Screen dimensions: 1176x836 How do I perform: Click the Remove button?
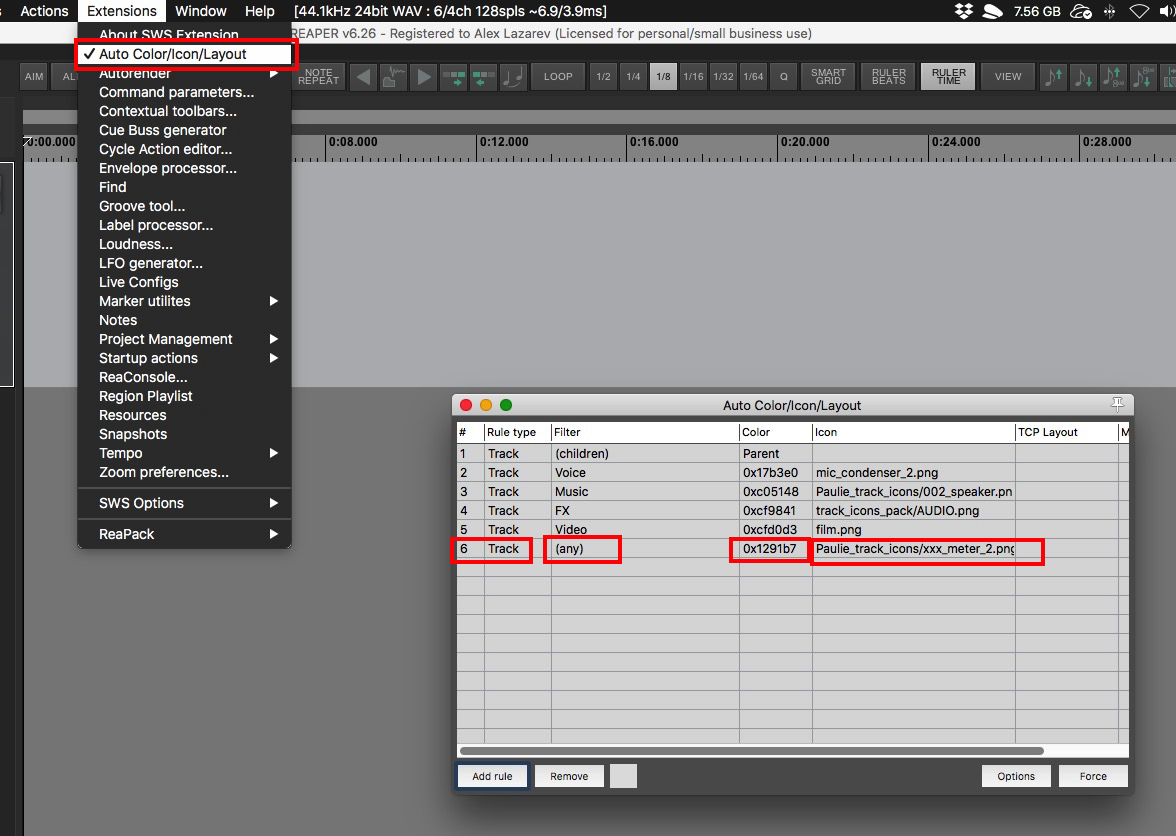point(569,776)
